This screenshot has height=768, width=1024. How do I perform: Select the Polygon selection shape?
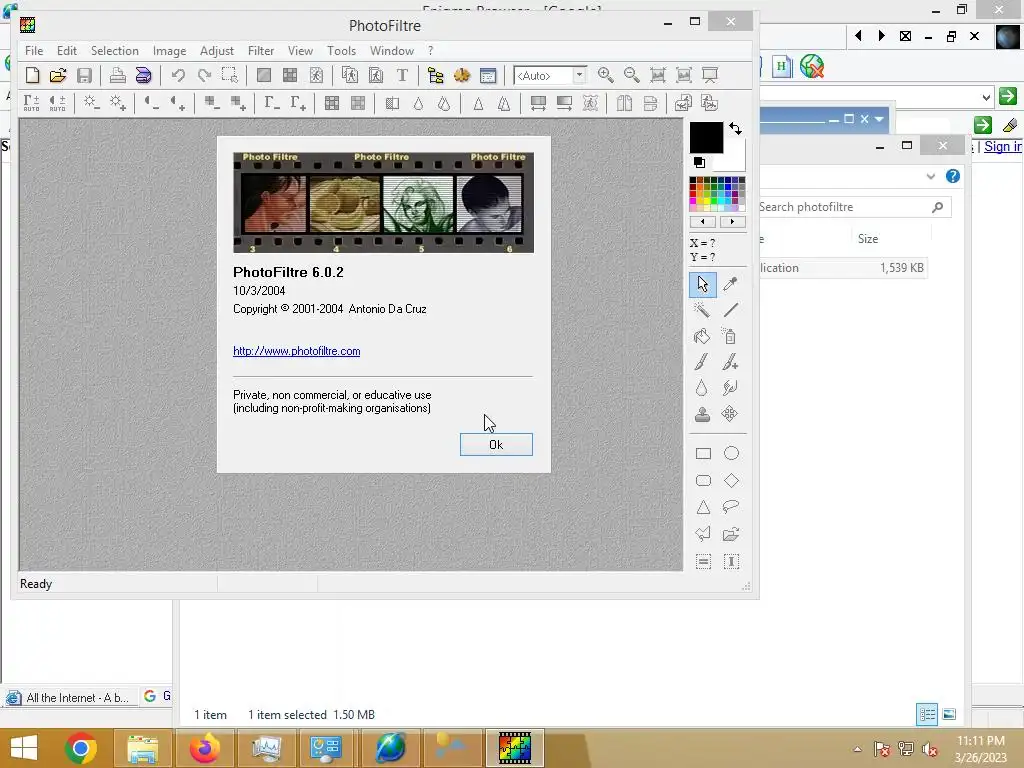click(x=703, y=534)
